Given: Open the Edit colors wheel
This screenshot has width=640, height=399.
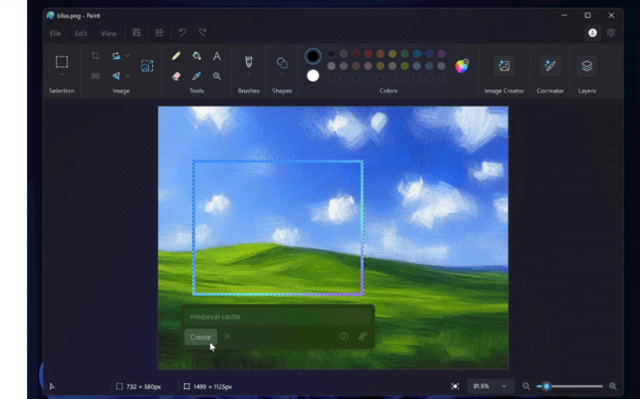Looking at the screenshot, I should click(462, 66).
